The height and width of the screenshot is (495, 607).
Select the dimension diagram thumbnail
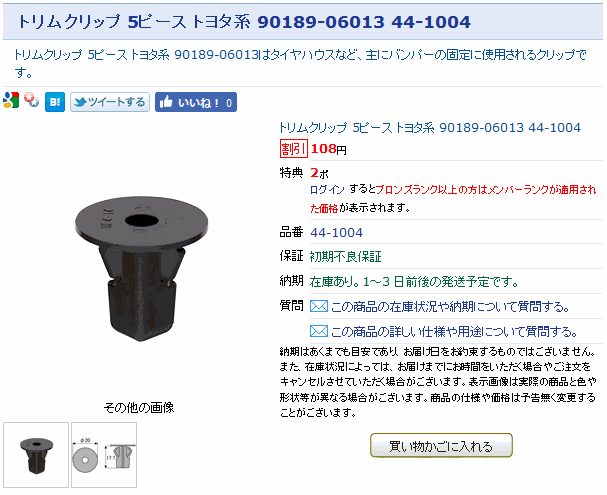[x=104, y=455]
